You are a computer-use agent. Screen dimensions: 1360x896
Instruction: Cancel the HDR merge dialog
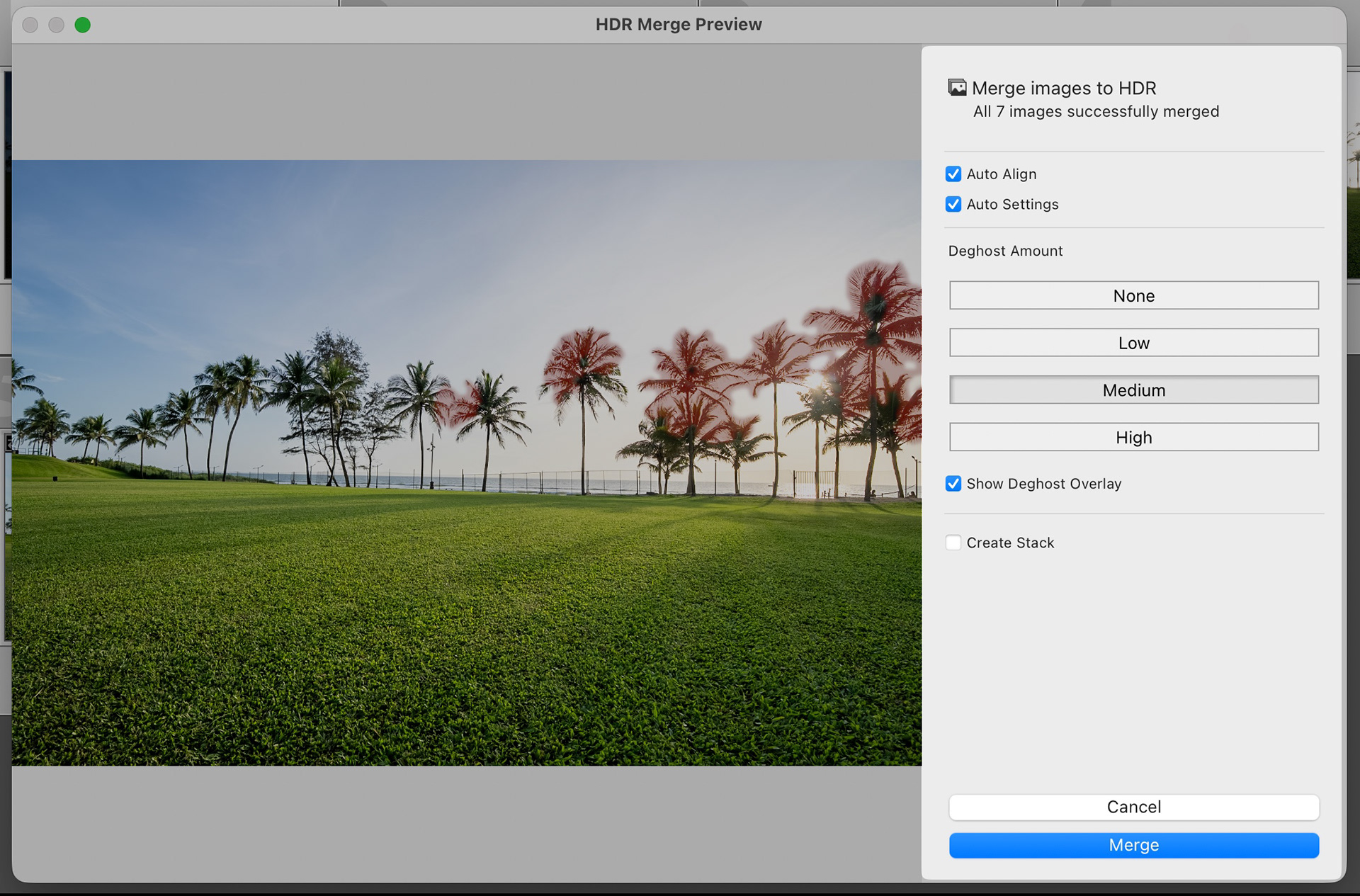pyautogui.click(x=1133, y=807)
